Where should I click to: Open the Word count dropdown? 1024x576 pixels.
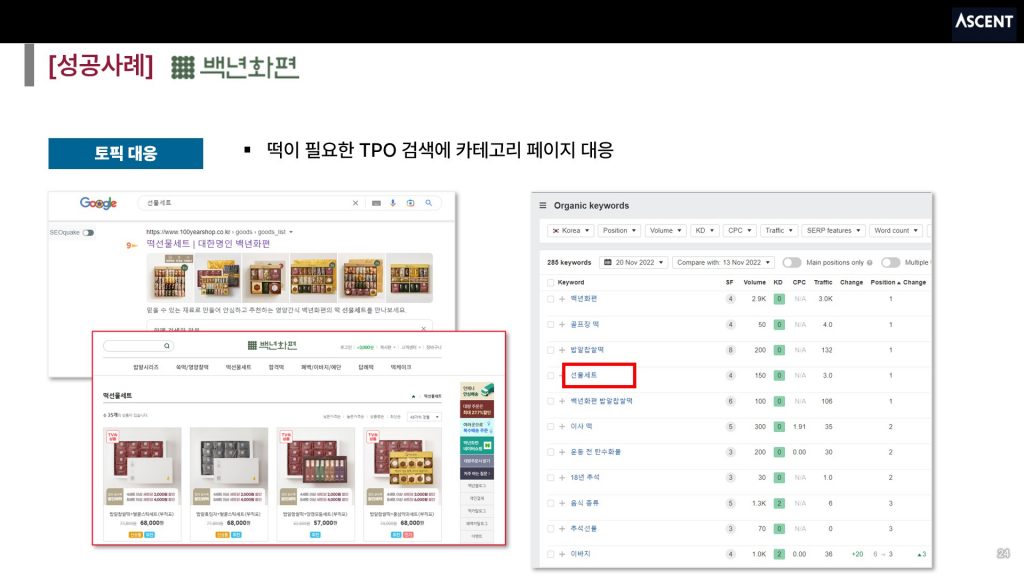pos(896,231)
